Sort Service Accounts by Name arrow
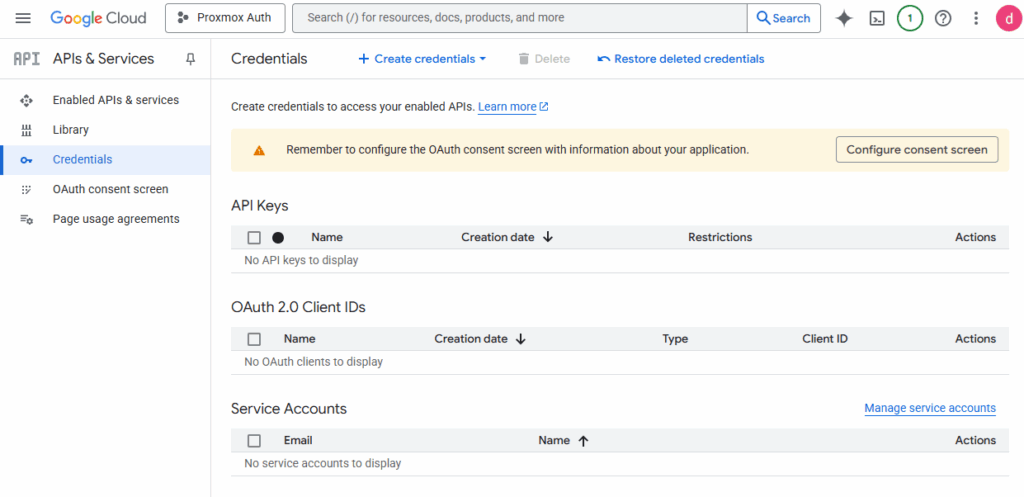 coord(583,441)
